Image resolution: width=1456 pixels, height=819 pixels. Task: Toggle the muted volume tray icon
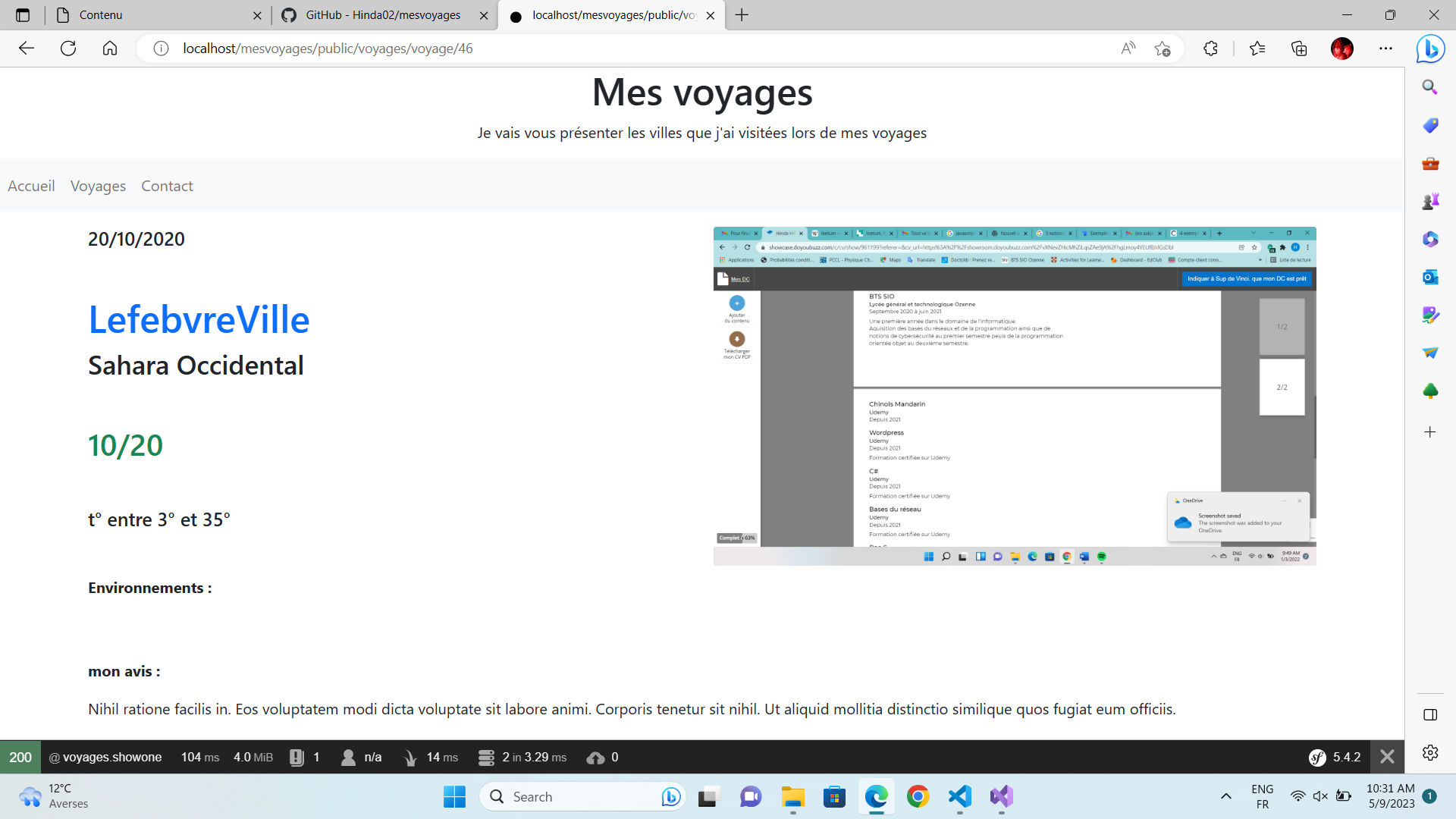pos(1320,796)
